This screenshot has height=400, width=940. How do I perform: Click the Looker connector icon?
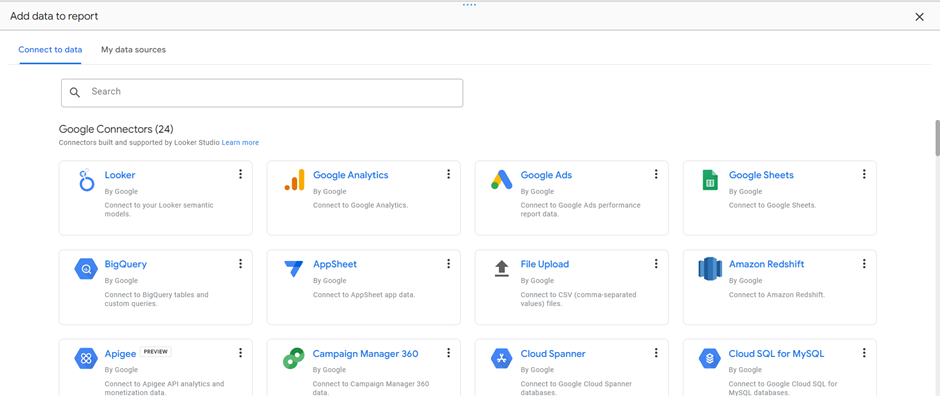point(86,181)
